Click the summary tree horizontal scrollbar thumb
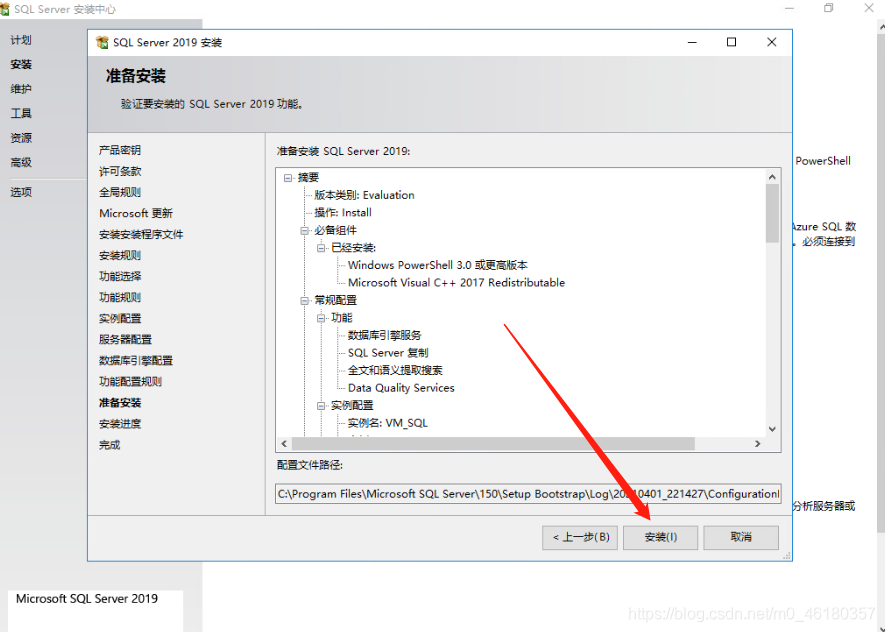 click(493, 444)
